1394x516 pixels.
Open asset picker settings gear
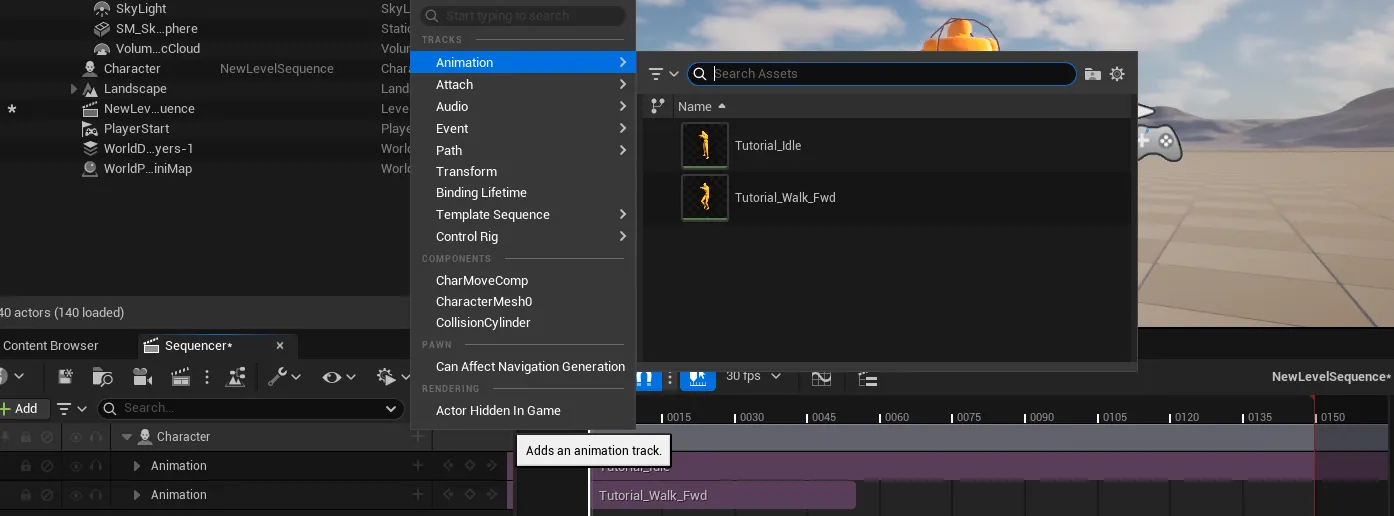1118,74
